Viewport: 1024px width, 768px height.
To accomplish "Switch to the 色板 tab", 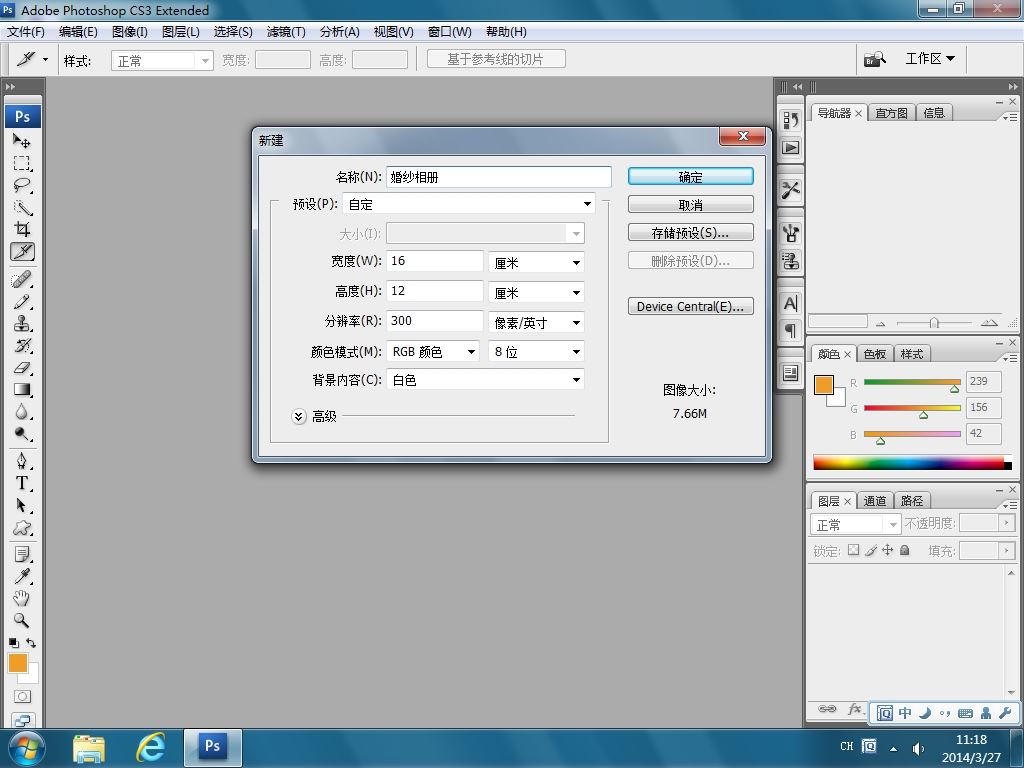I will [874, 354].
